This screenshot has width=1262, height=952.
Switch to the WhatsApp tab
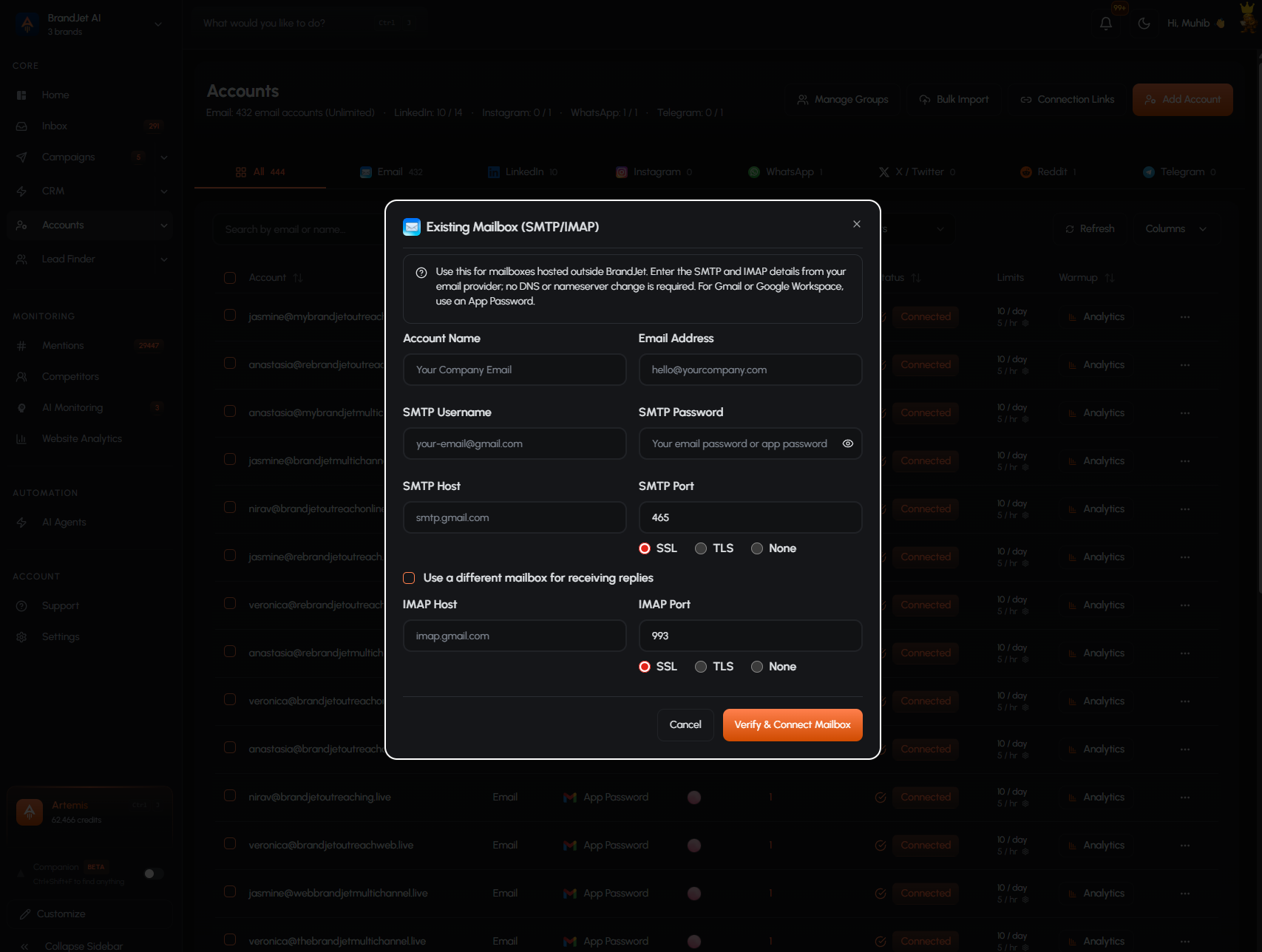click(x=785, y=172)
